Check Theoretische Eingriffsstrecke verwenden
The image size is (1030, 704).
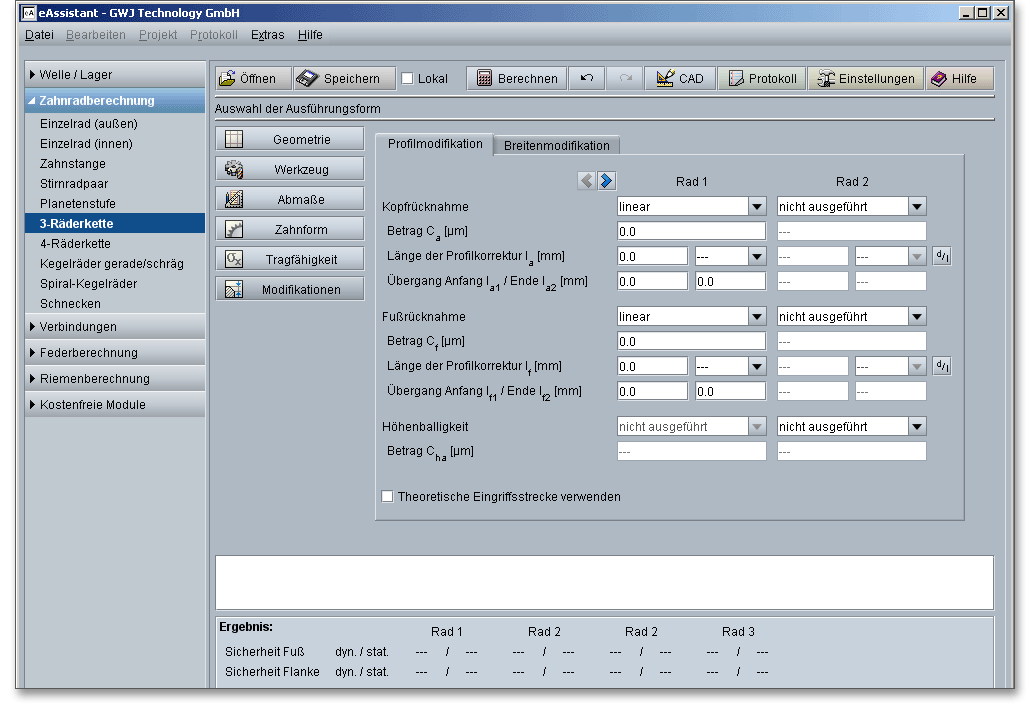[x=388, y=496]
